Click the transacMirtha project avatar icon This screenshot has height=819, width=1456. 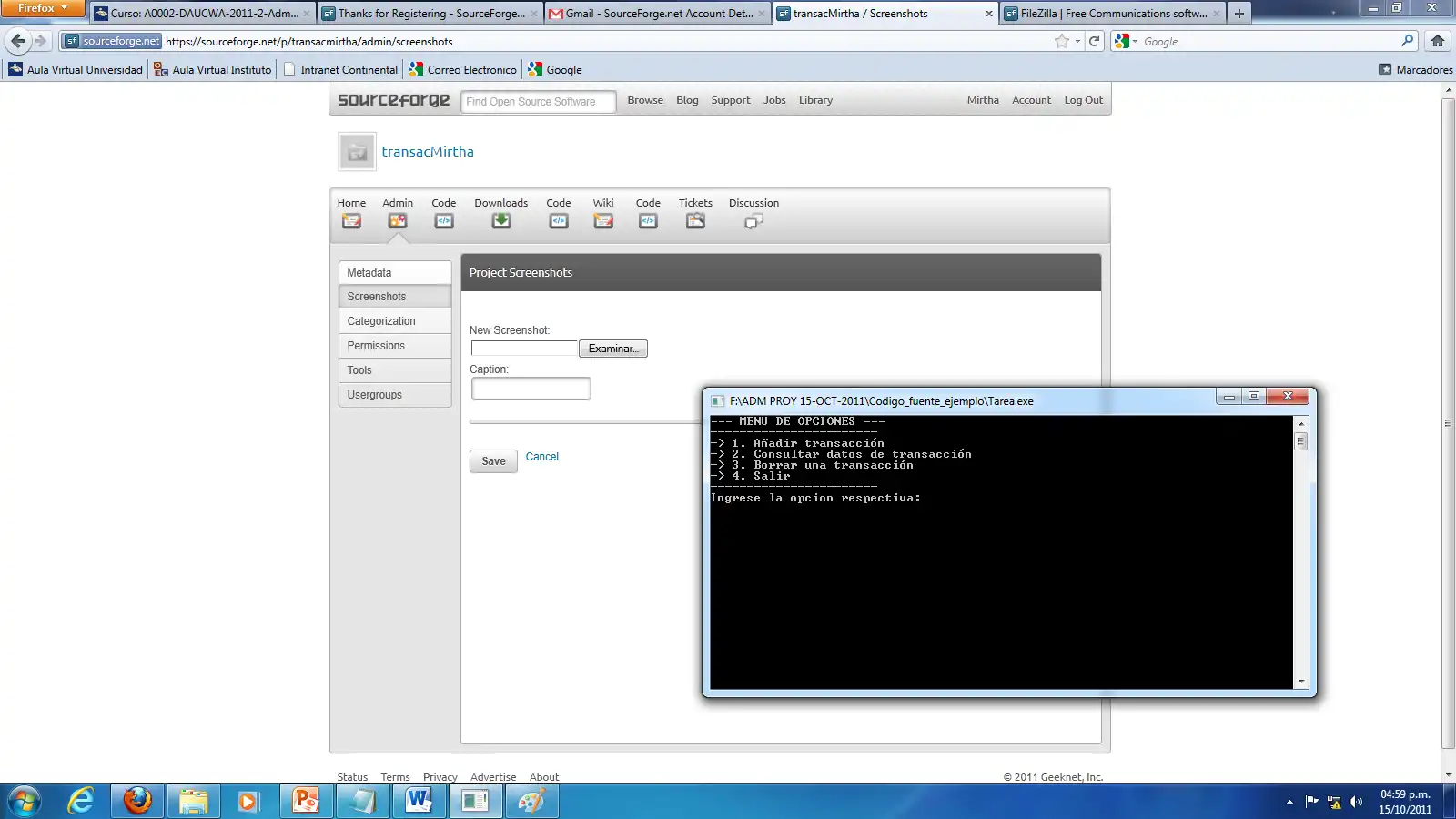point(357,152)
